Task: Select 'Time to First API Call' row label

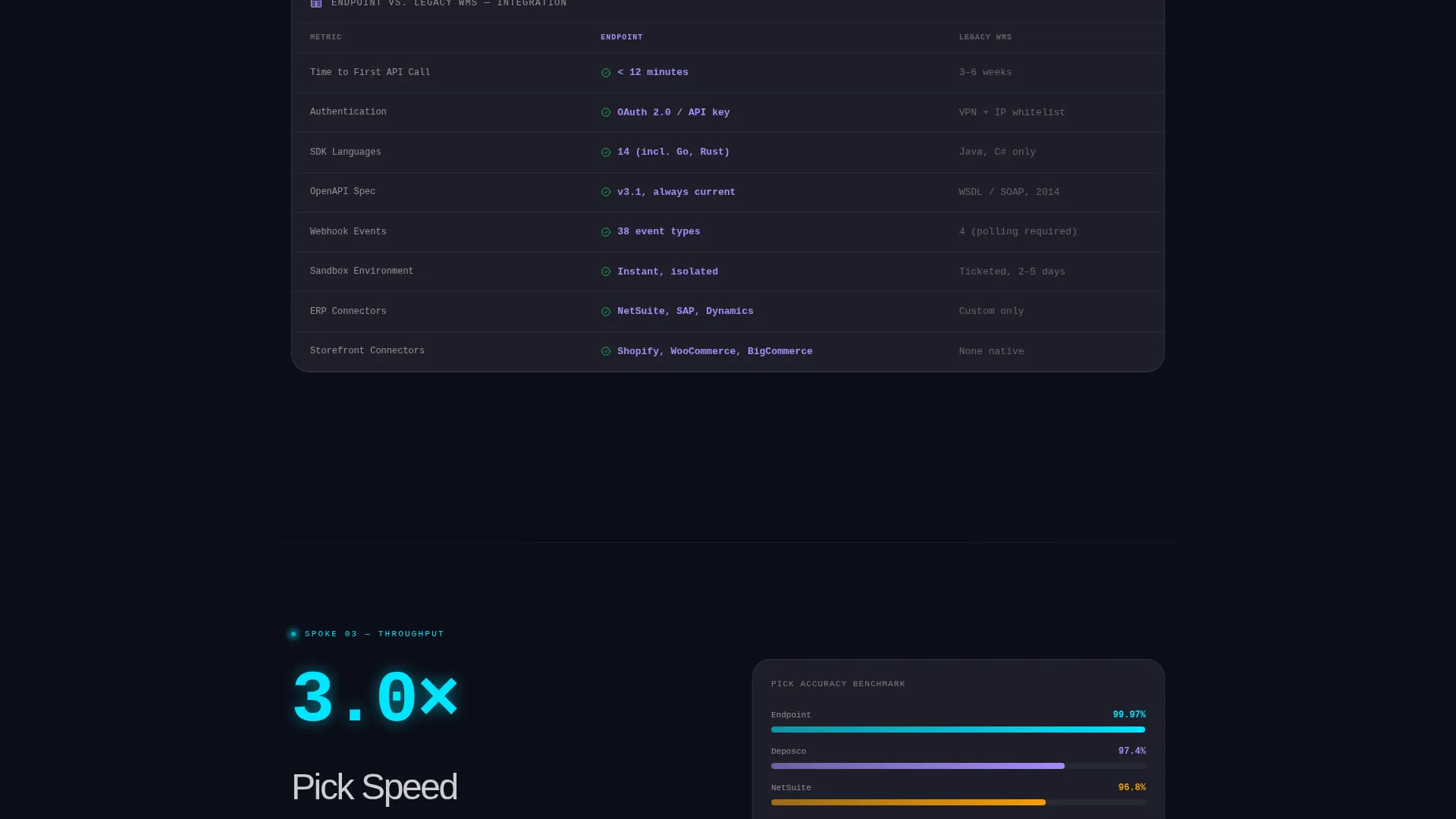Action: pyautogui.click(x=370, y=73)
